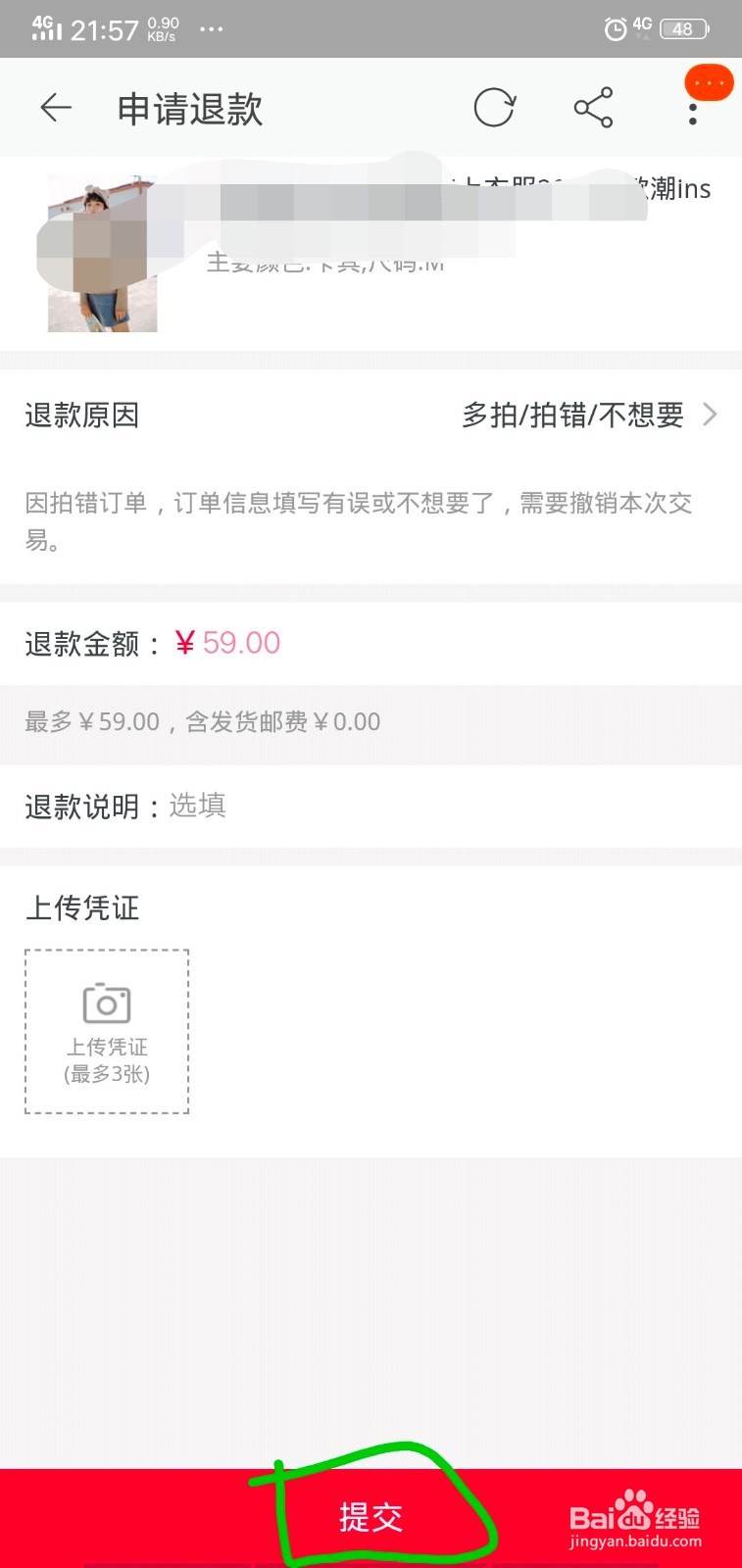
Task: Tap the back arrow icon
Action: point(56,108)
